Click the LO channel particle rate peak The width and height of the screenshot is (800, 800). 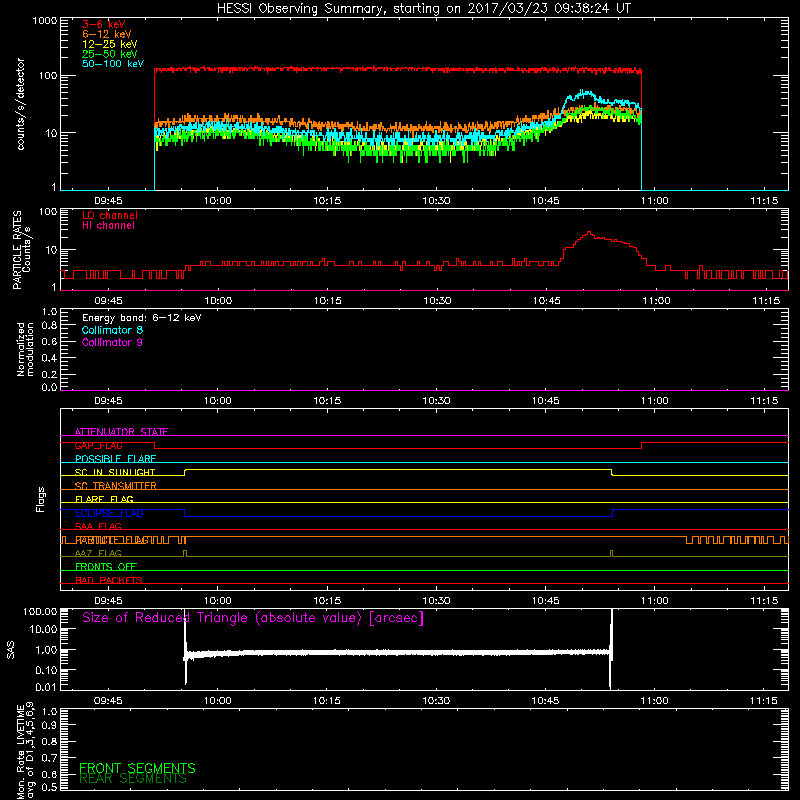[589, 233]
